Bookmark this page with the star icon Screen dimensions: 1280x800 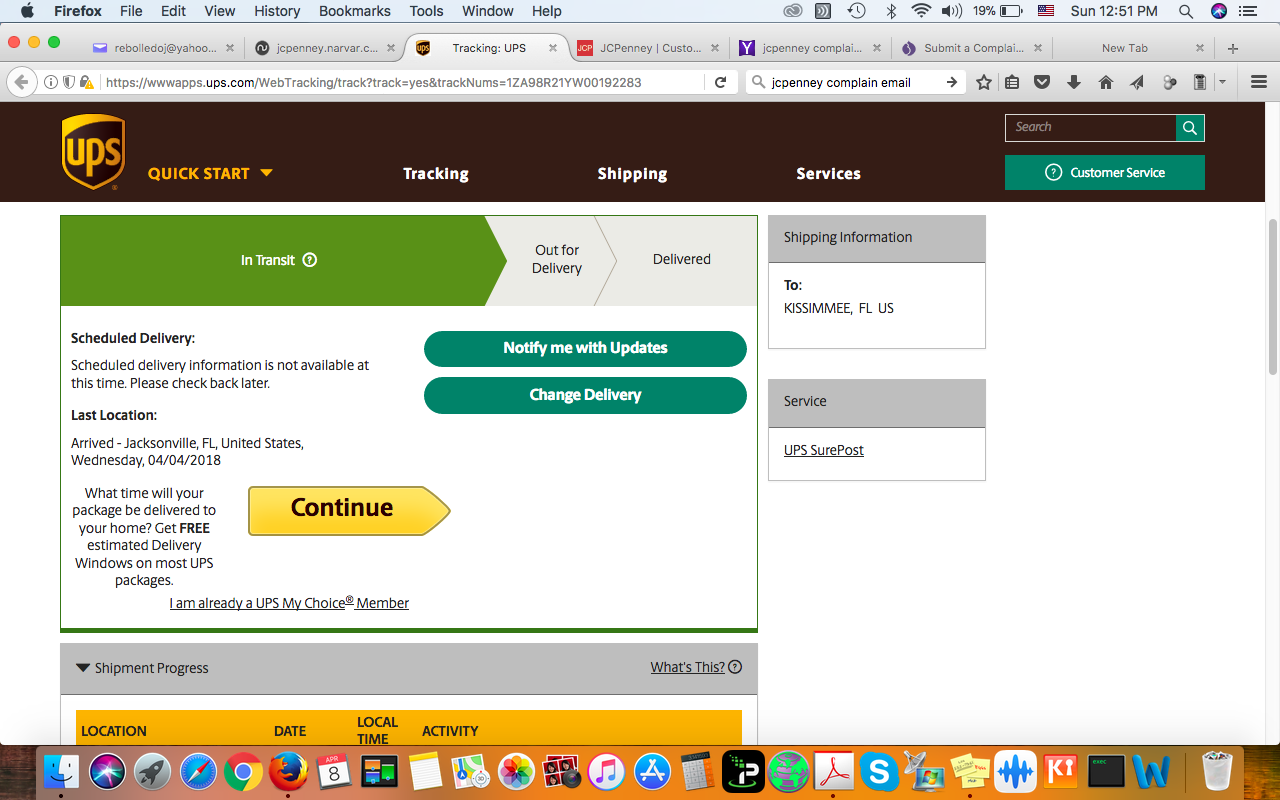(x=984, y=82)
